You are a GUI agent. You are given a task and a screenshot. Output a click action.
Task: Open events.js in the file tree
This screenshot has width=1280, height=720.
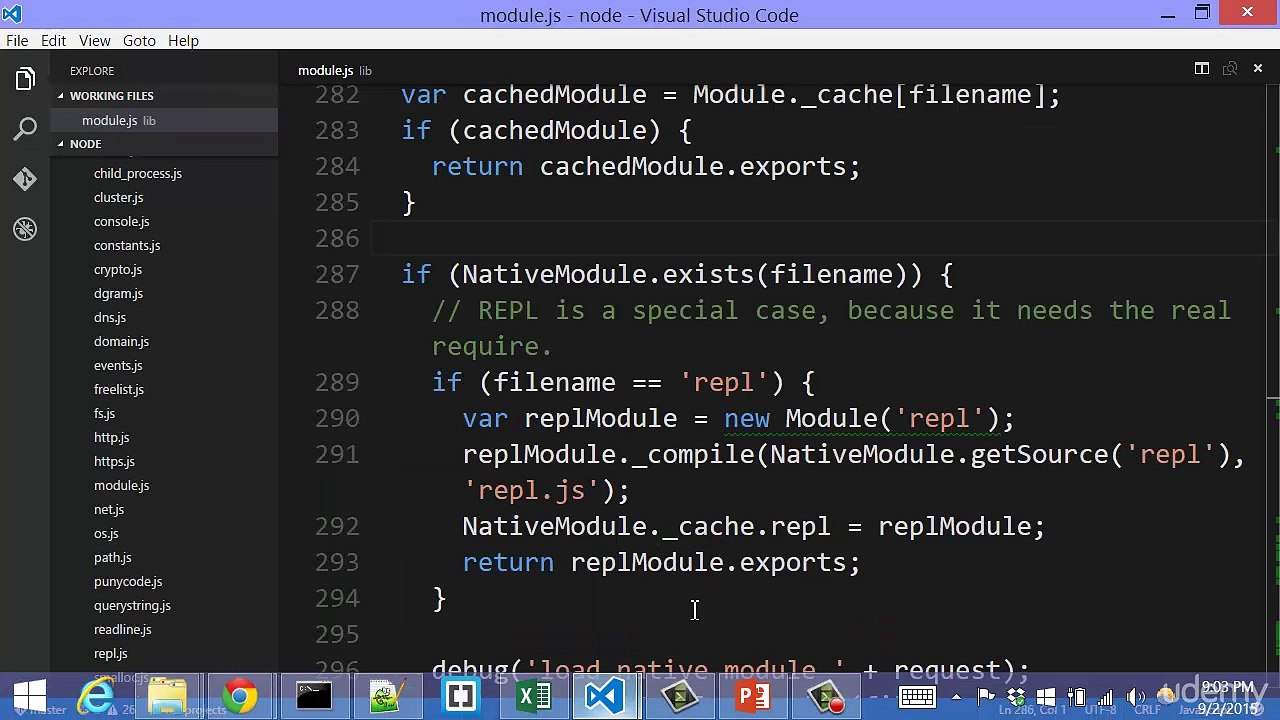pos(118,366)
